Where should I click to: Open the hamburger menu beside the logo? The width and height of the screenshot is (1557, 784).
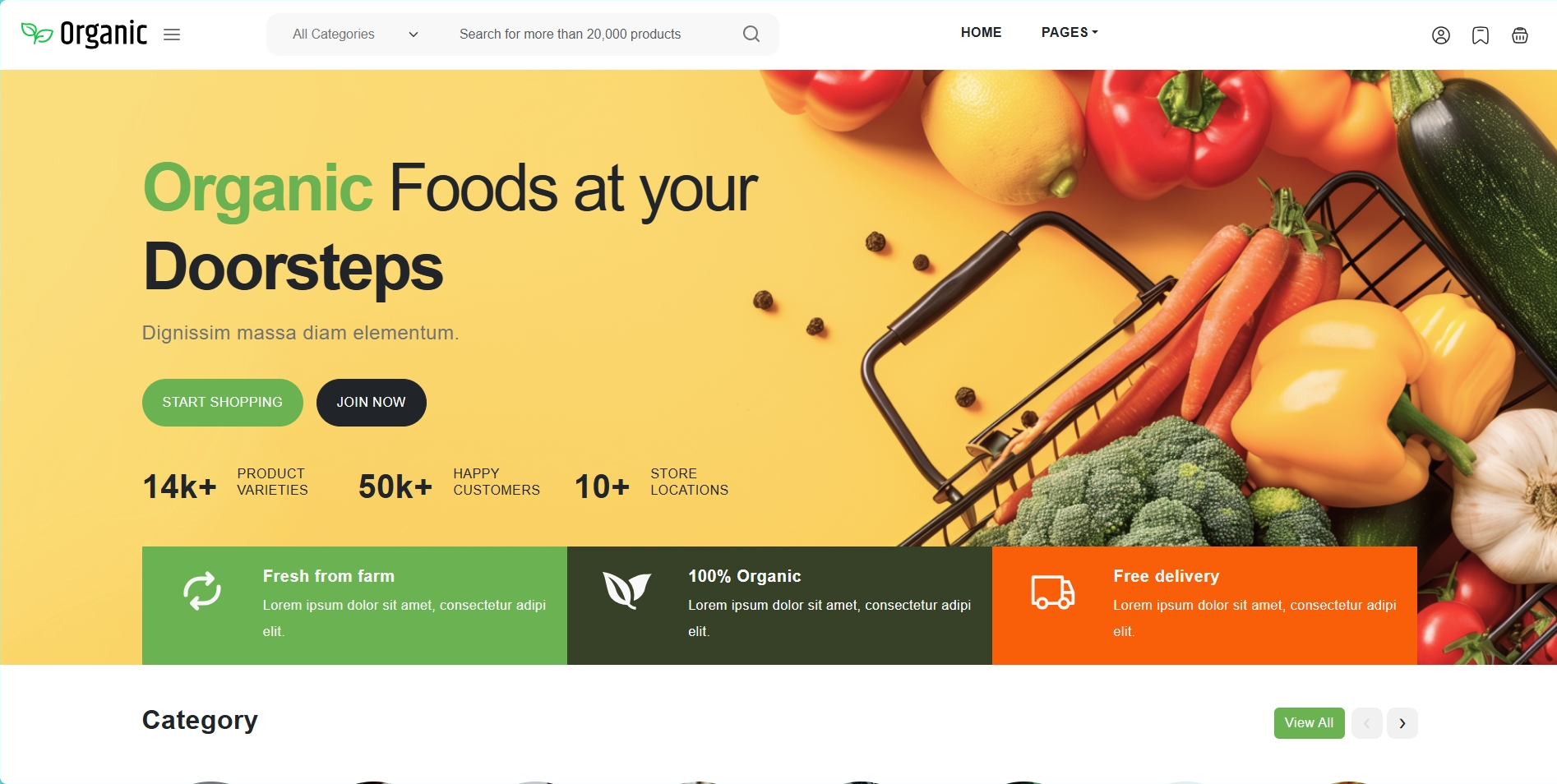click(172, 35)
